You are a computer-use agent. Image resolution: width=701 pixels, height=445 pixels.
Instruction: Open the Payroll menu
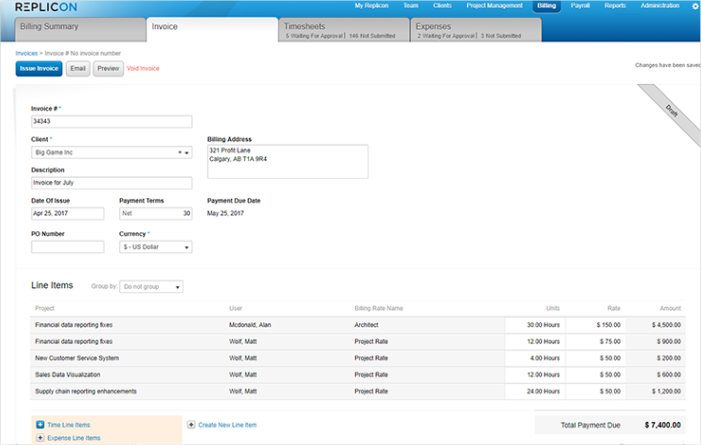pos(580,5)
